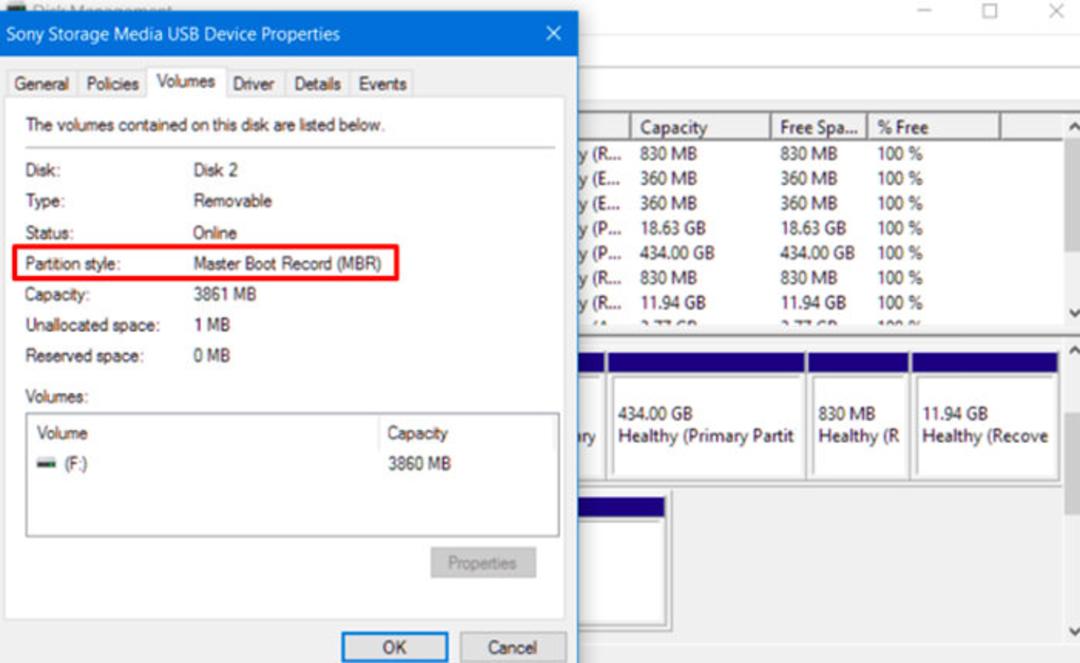Select the 434.00 GB capacity cell in volume list
The height and width of the screenshot is (663, 1080).
tap(676, 253)
